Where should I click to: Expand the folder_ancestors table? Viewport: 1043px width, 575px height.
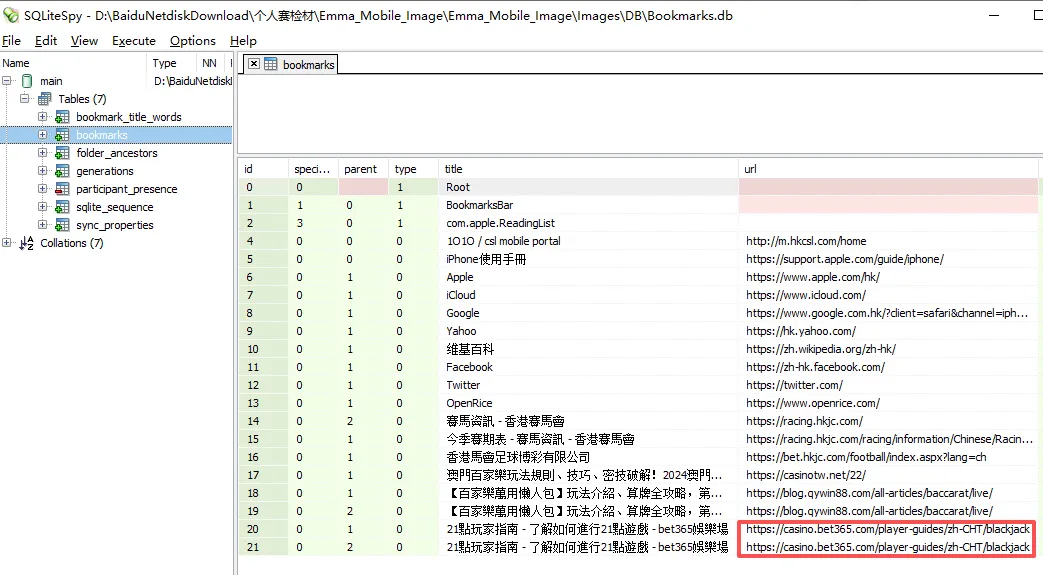point(43,152)
